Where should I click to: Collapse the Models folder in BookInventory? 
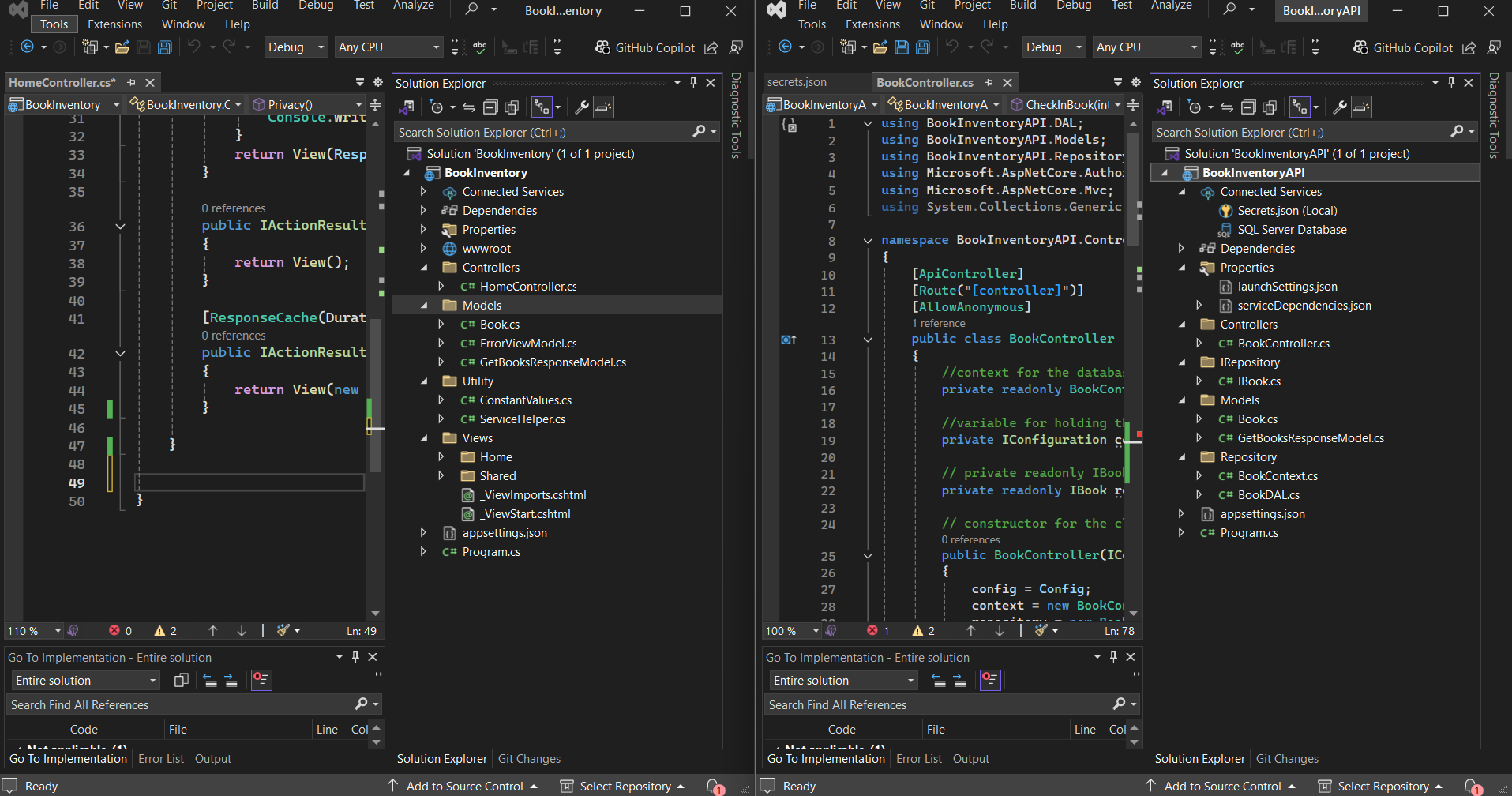point(423,304)
